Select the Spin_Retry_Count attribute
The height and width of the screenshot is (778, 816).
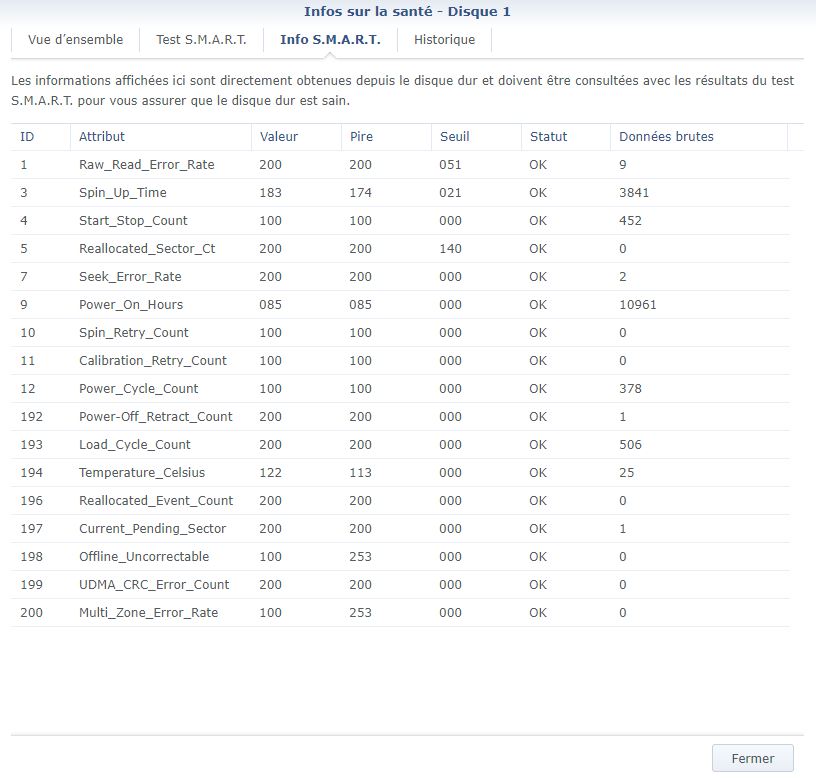(134, 333)
